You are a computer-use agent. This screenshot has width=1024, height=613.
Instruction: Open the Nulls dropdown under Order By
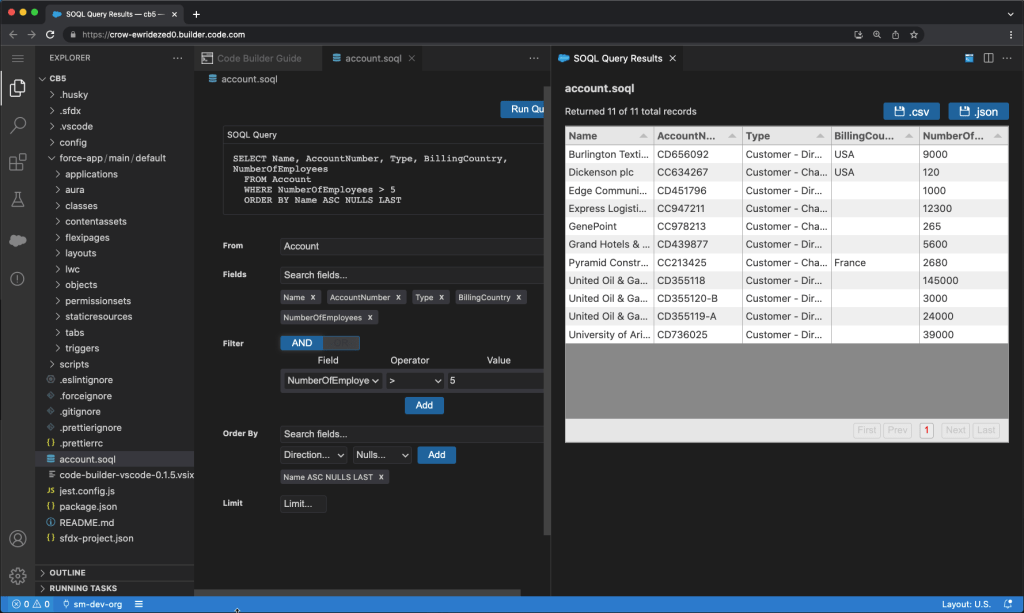point(381,455)
